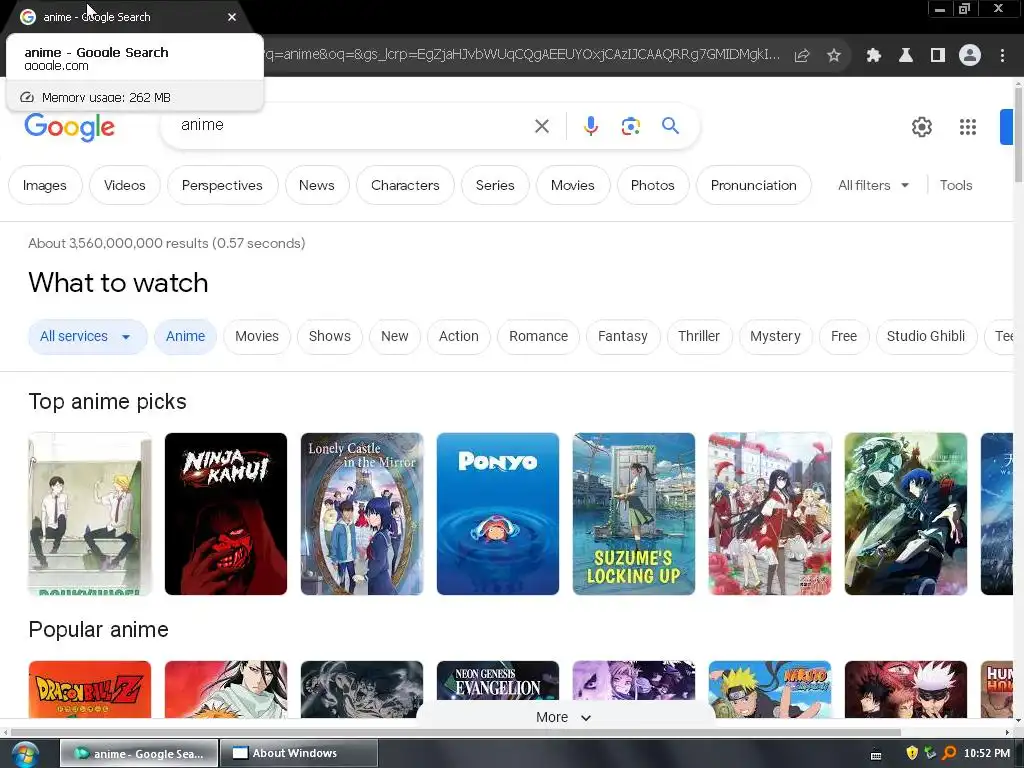Click the Chrome address bar URL
Screen dimensions: 1024x768
(x=522, y=55)
